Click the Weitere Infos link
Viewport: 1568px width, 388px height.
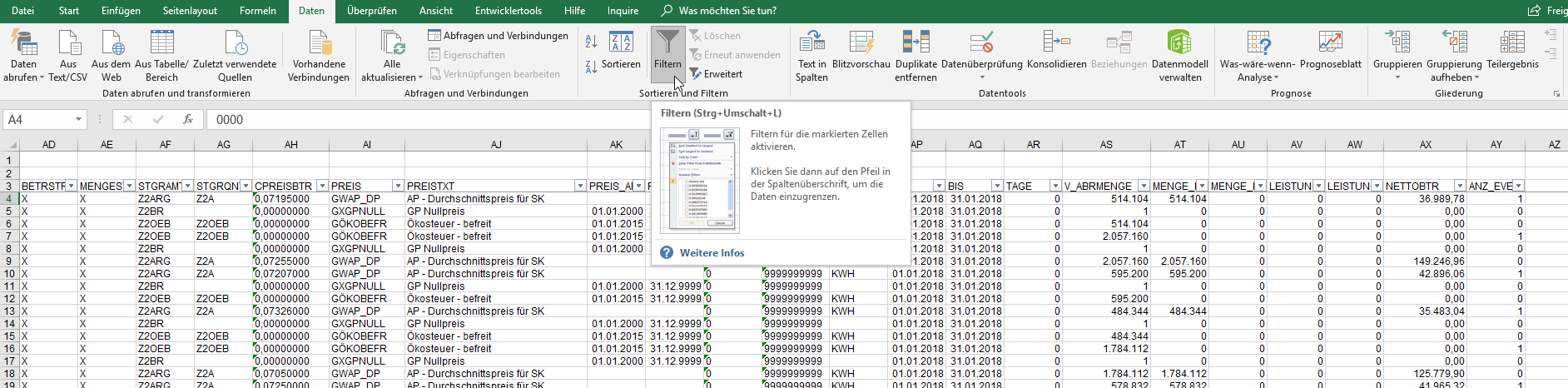click(x=712, y=253)
